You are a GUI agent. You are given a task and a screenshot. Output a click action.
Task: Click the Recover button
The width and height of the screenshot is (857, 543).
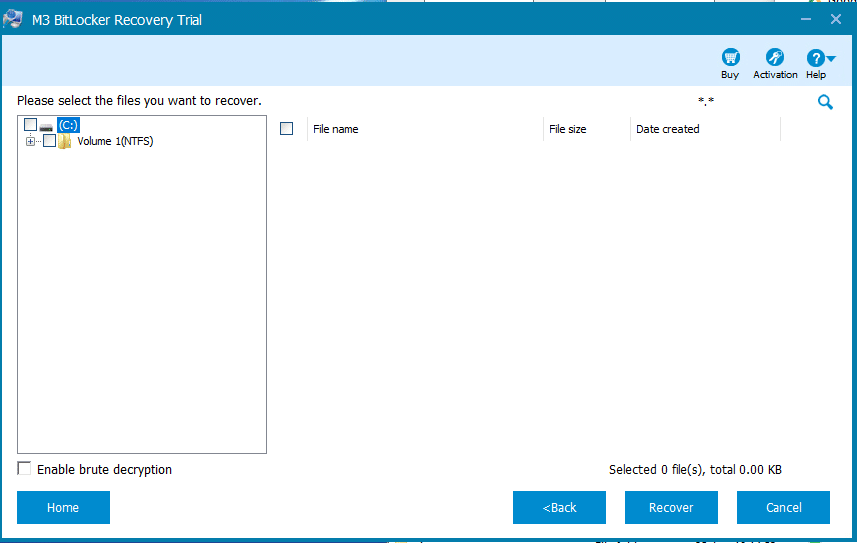(x=671, y=507)
